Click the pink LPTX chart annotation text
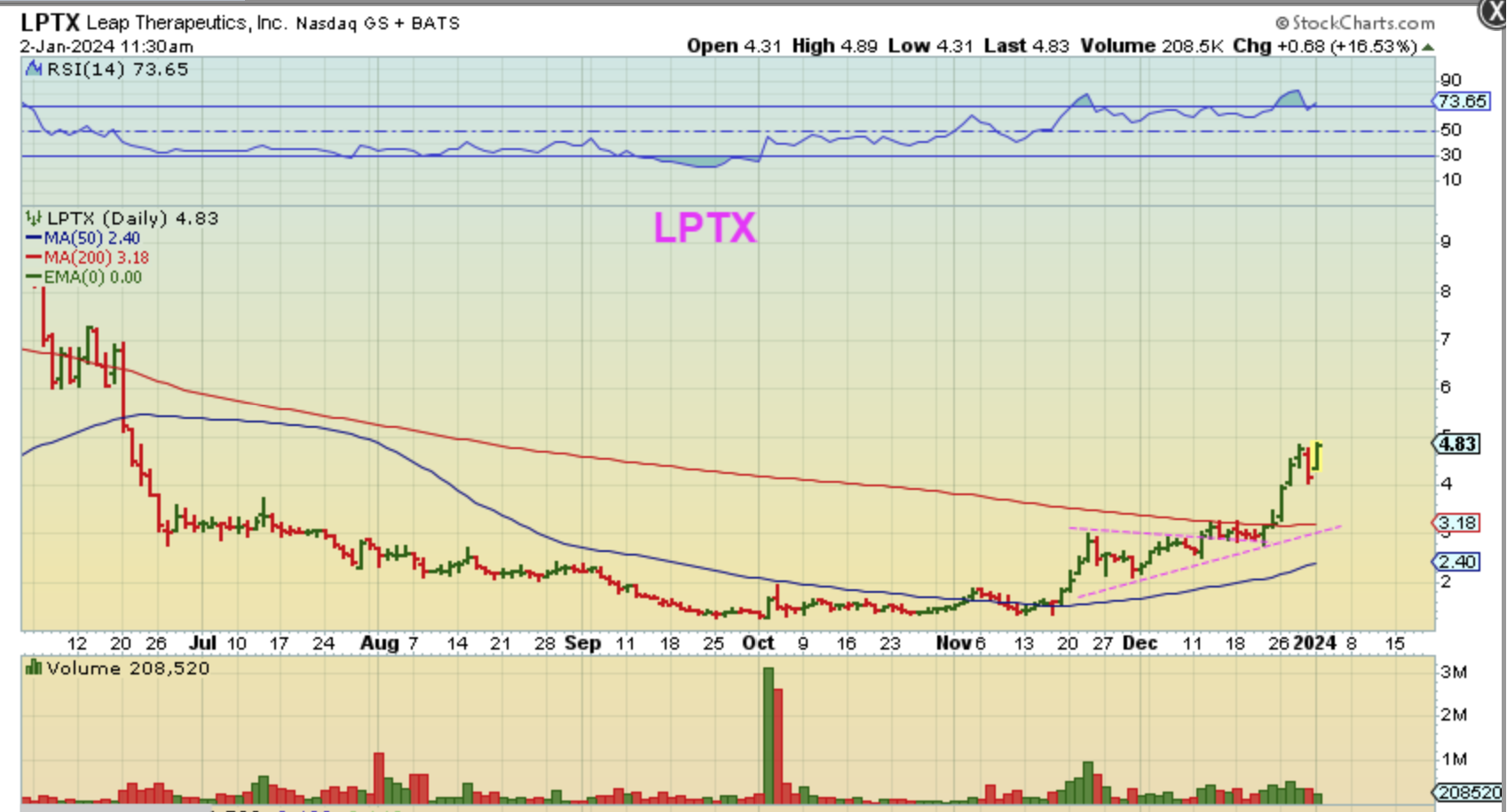The width and height of the screenshot is (1507, 812). [705, 228]
